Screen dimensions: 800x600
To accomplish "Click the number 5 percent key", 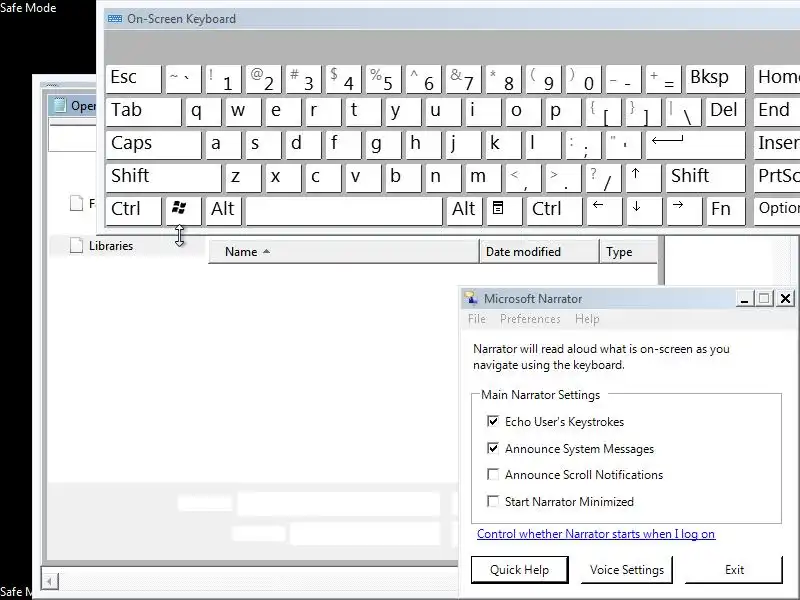I will tap(384, 79).
